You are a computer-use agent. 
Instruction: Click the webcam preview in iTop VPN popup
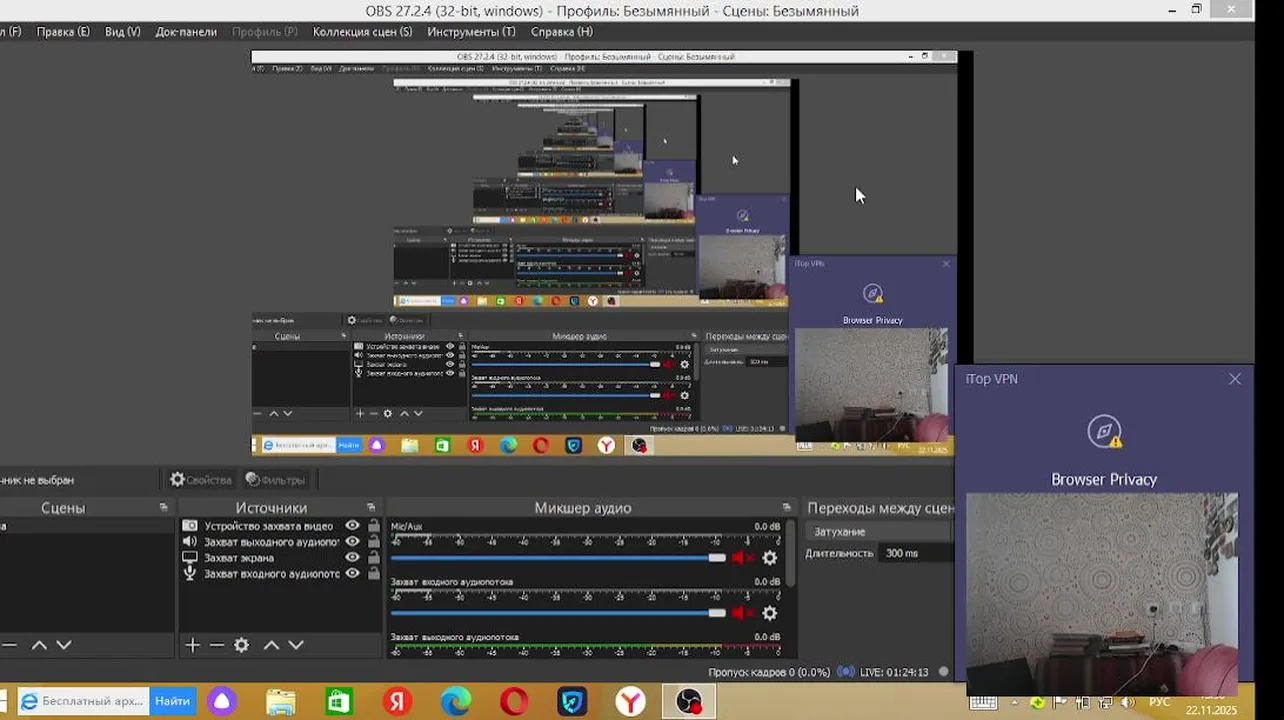[1102, 594]
